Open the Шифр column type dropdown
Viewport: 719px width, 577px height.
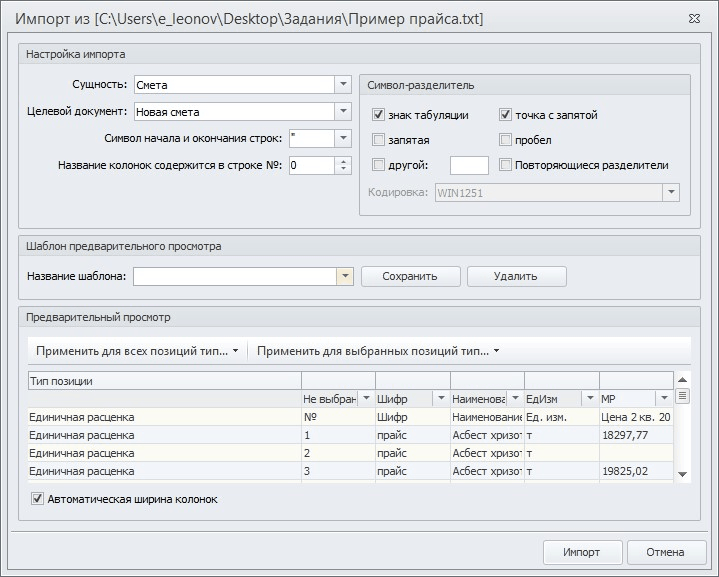tap(439, 398)
